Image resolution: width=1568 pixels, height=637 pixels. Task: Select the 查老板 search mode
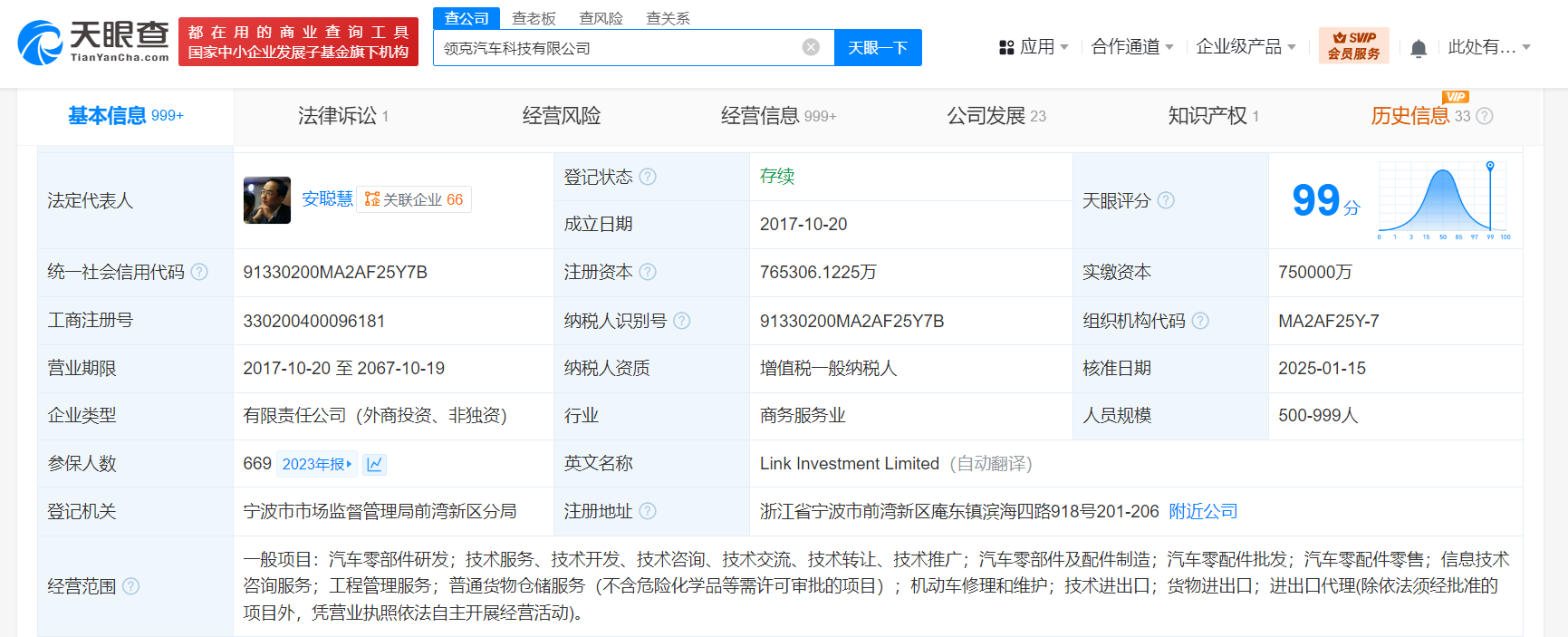(534, 18)
